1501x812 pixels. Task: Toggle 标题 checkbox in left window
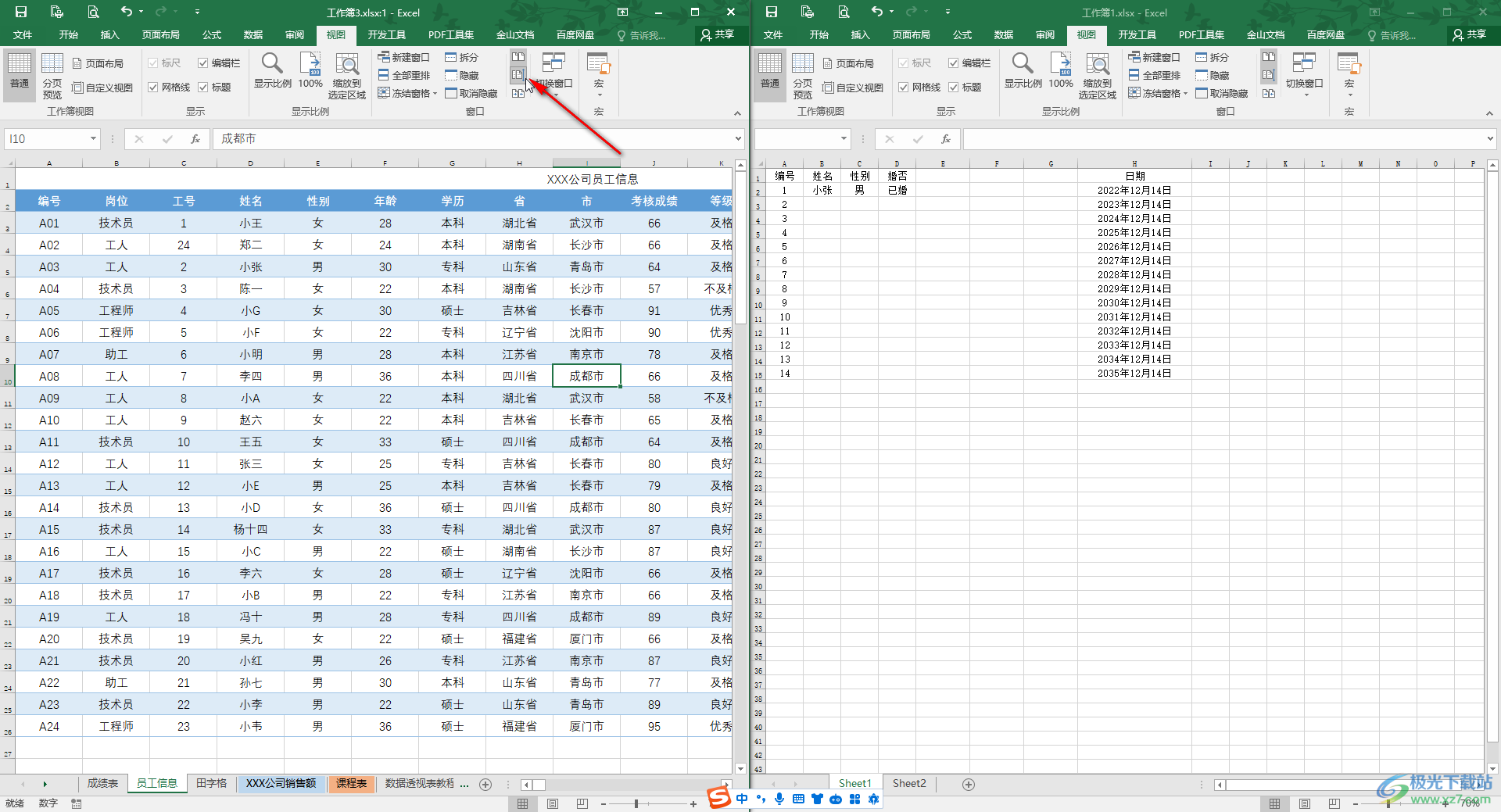tap(214, 88)
